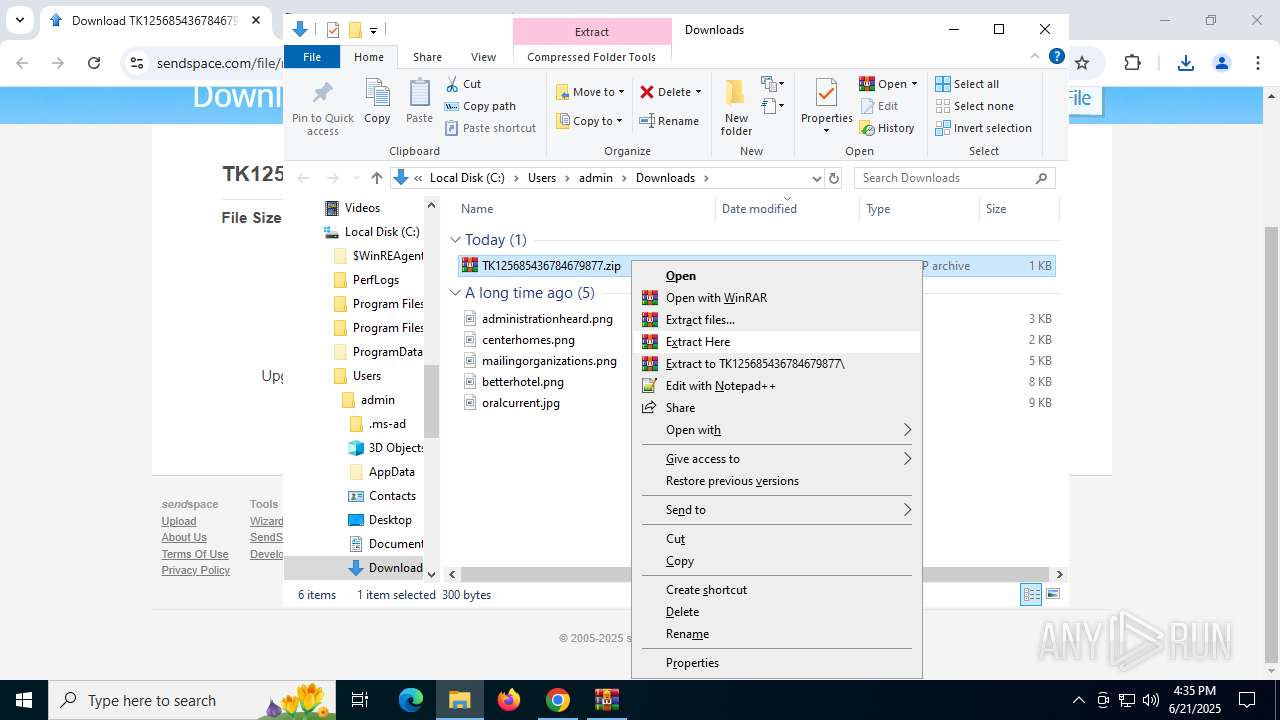Select the 3D Objects tree item

pyautogui.click(x=396, y=448)
